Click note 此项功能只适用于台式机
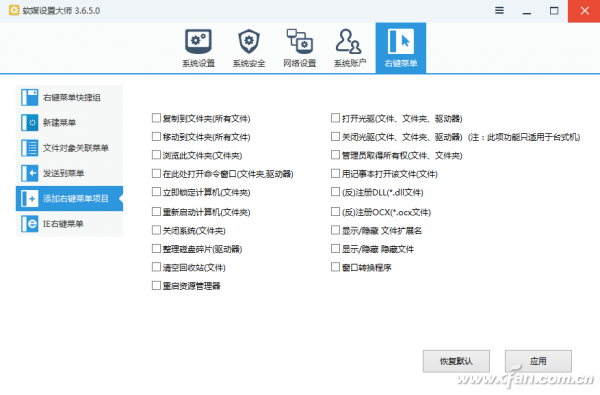This screenshot has width=600, height=395. (524, 137)
